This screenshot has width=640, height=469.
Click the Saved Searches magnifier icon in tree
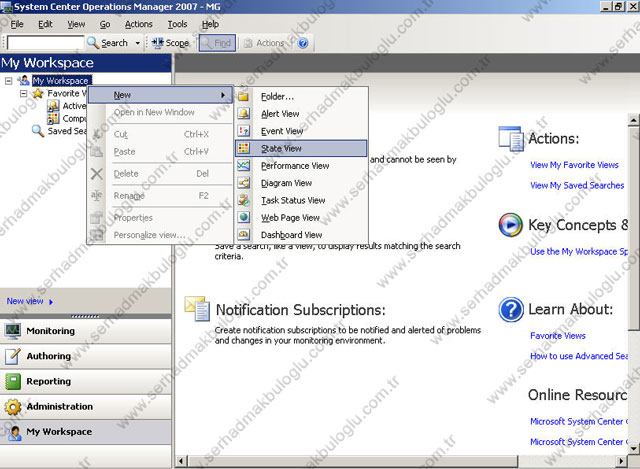38,131
